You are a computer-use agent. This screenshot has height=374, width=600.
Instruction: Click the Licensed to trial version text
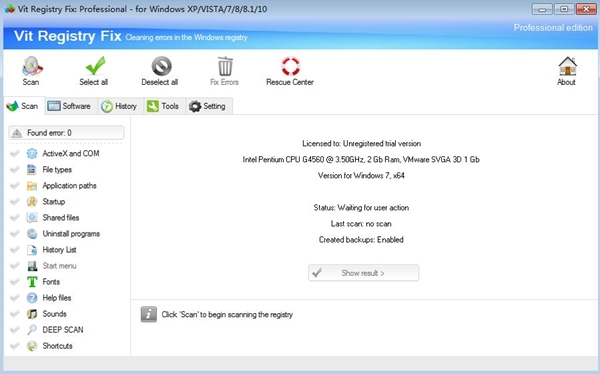[x=361, y=144]
